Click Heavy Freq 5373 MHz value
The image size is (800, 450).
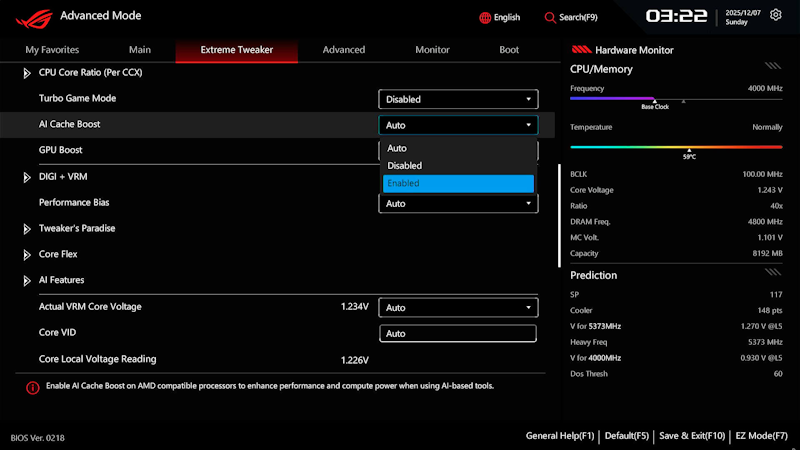(765, 342)
